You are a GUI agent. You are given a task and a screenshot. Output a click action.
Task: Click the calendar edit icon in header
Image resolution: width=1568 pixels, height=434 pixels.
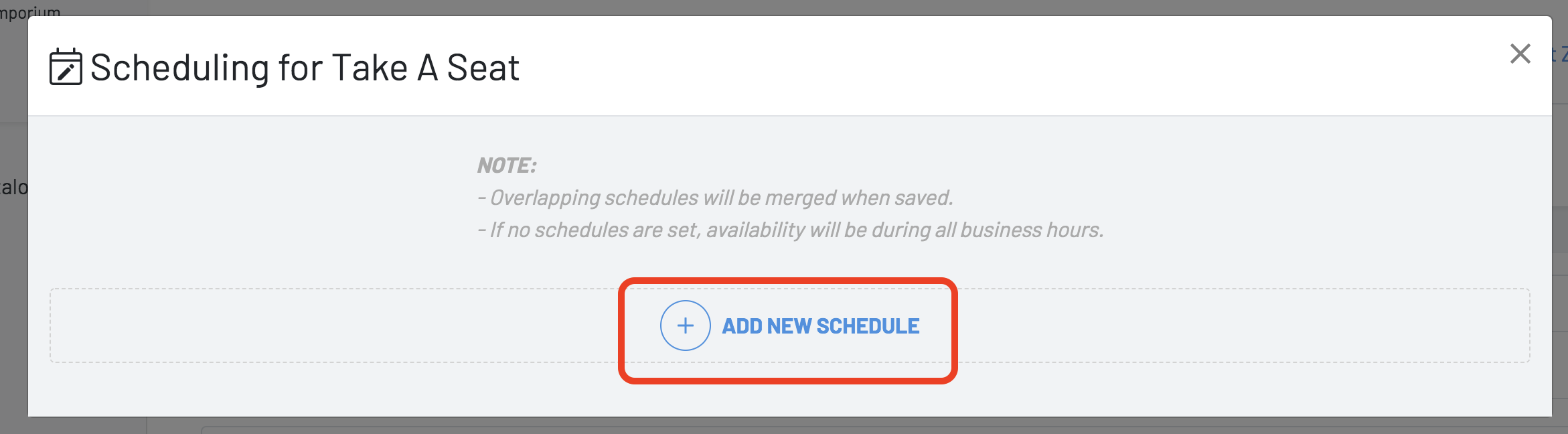[x=66, y=66]
